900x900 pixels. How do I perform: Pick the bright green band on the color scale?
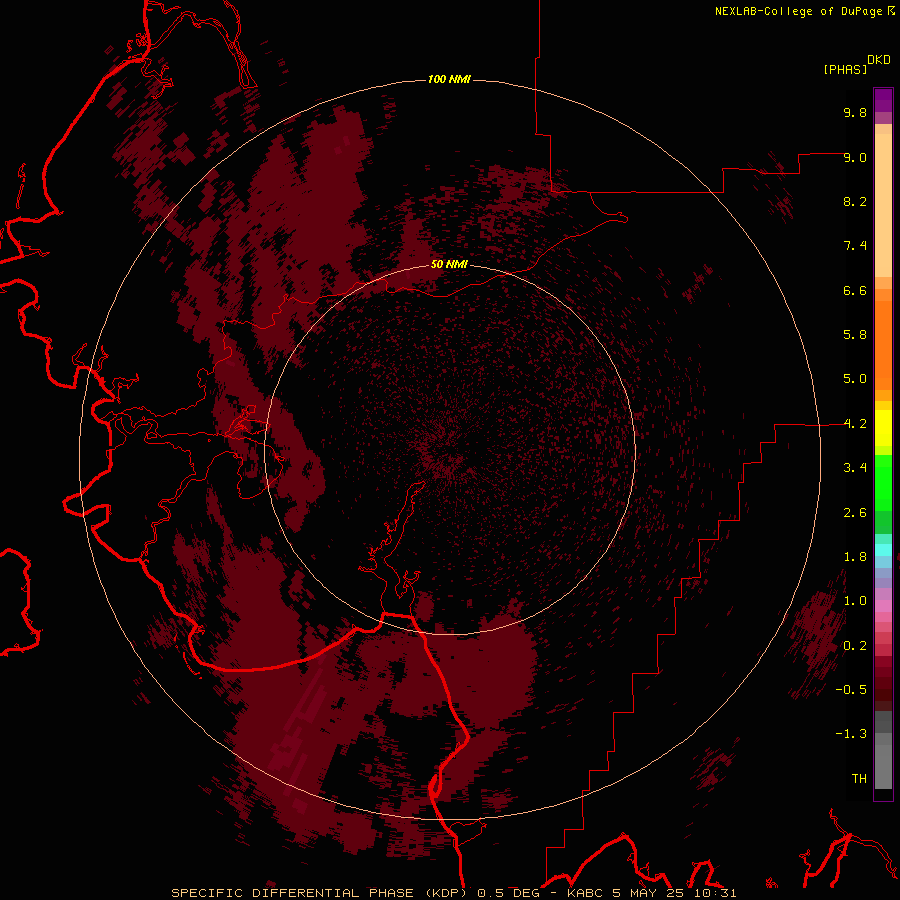click(x=883, y=484)
